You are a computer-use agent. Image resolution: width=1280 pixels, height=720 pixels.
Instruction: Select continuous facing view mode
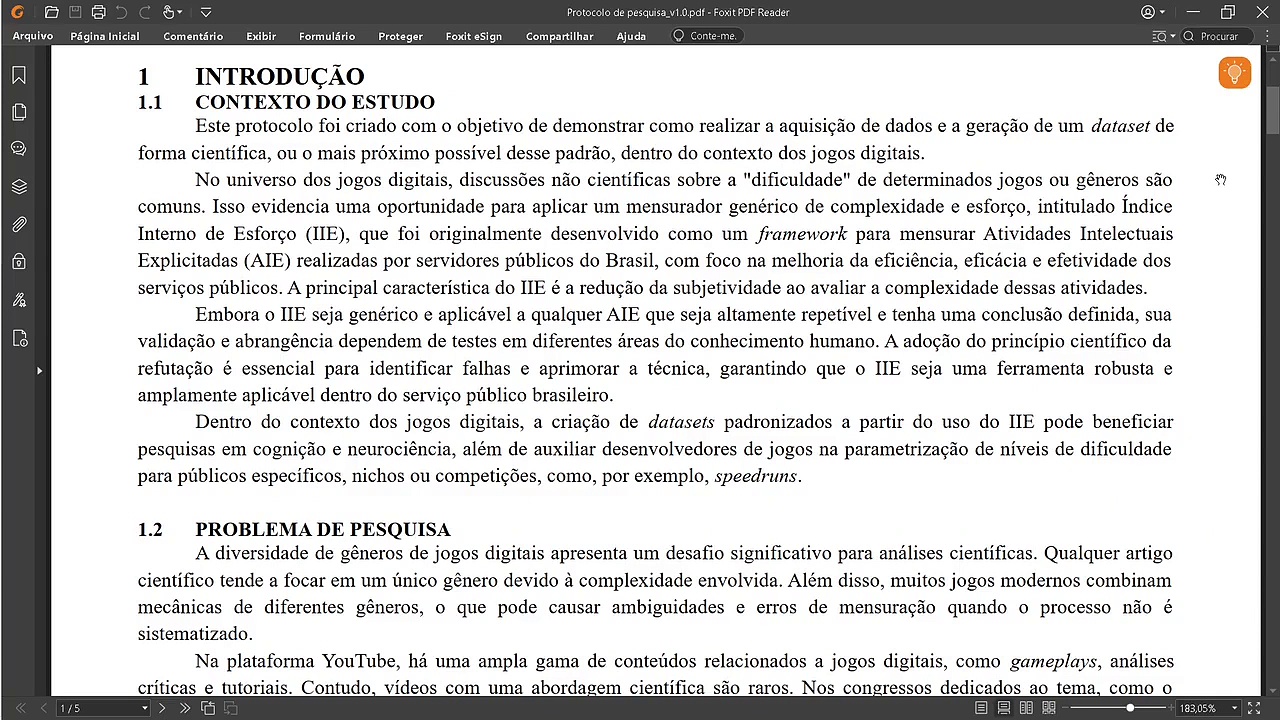pos(1049,708)
